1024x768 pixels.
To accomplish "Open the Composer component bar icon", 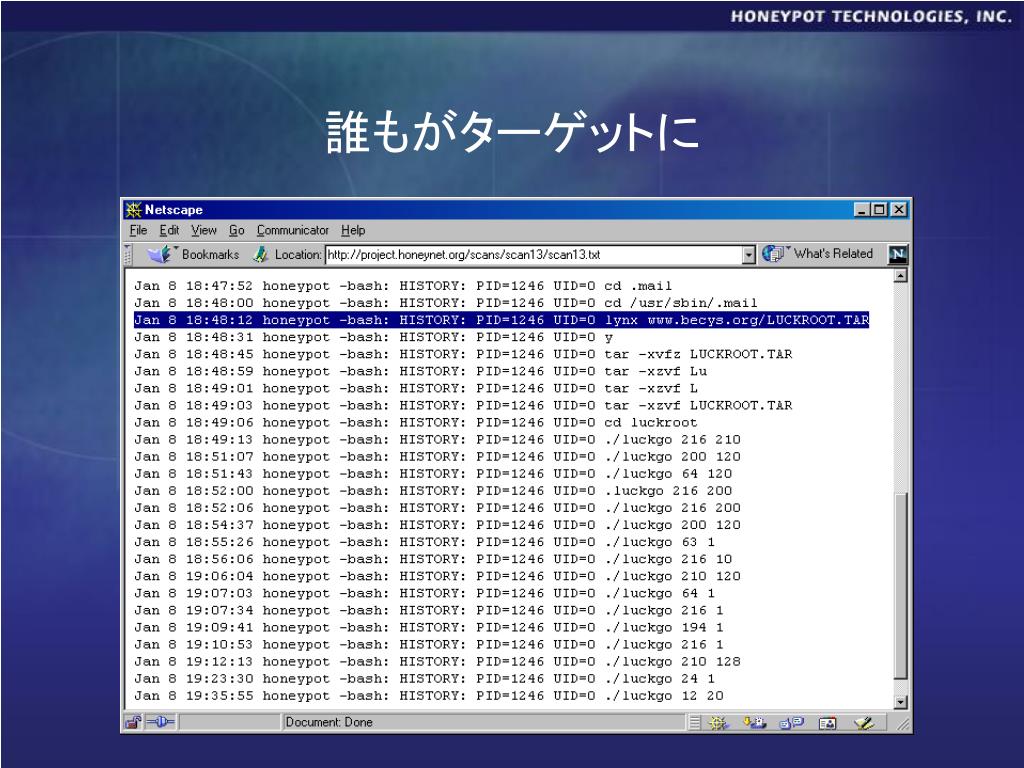I will tap(864, 723).
